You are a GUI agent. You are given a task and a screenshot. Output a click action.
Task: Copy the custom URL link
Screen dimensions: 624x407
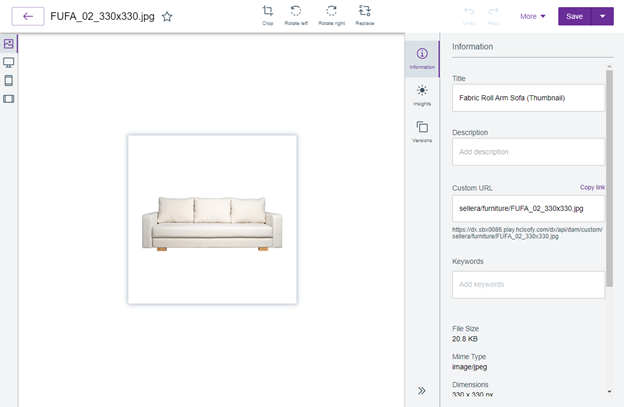pyautogui.click(x=592, y=187)
